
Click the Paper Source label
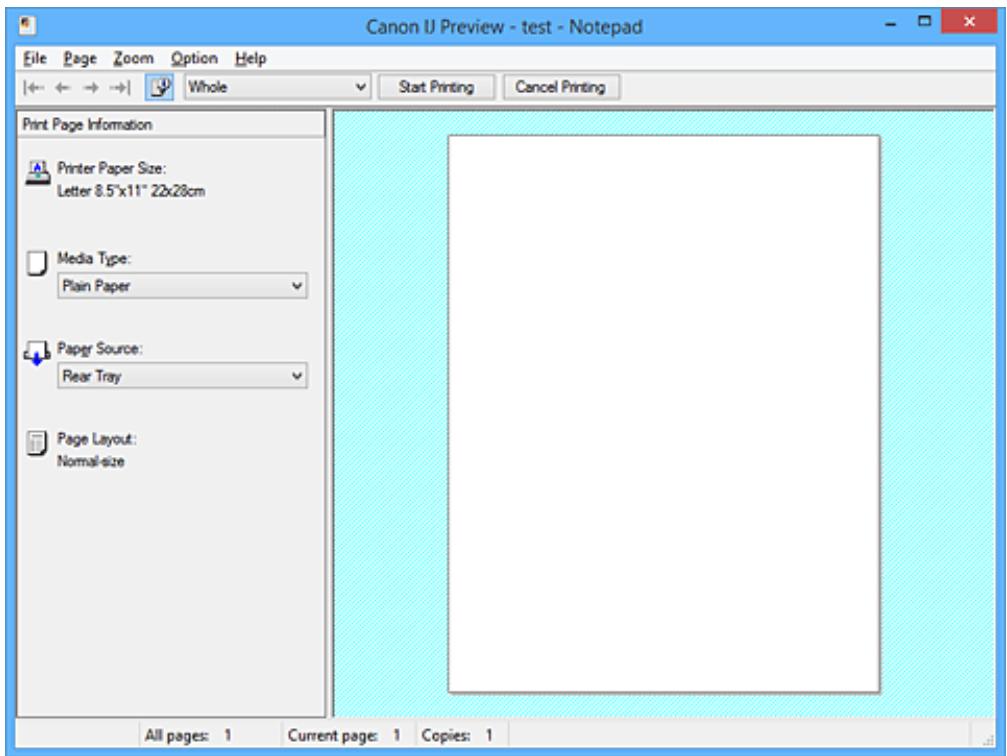[100, 349]
